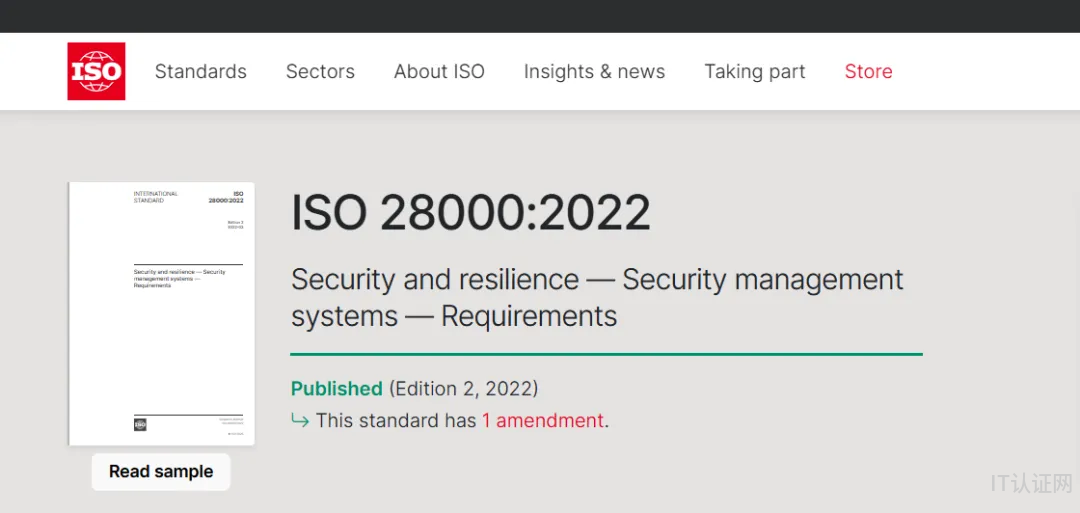Image resolution: width=1080 pixels, height=513 pixels.
Task: Click the ISO 28000:2022 heading
Action: 470,213
